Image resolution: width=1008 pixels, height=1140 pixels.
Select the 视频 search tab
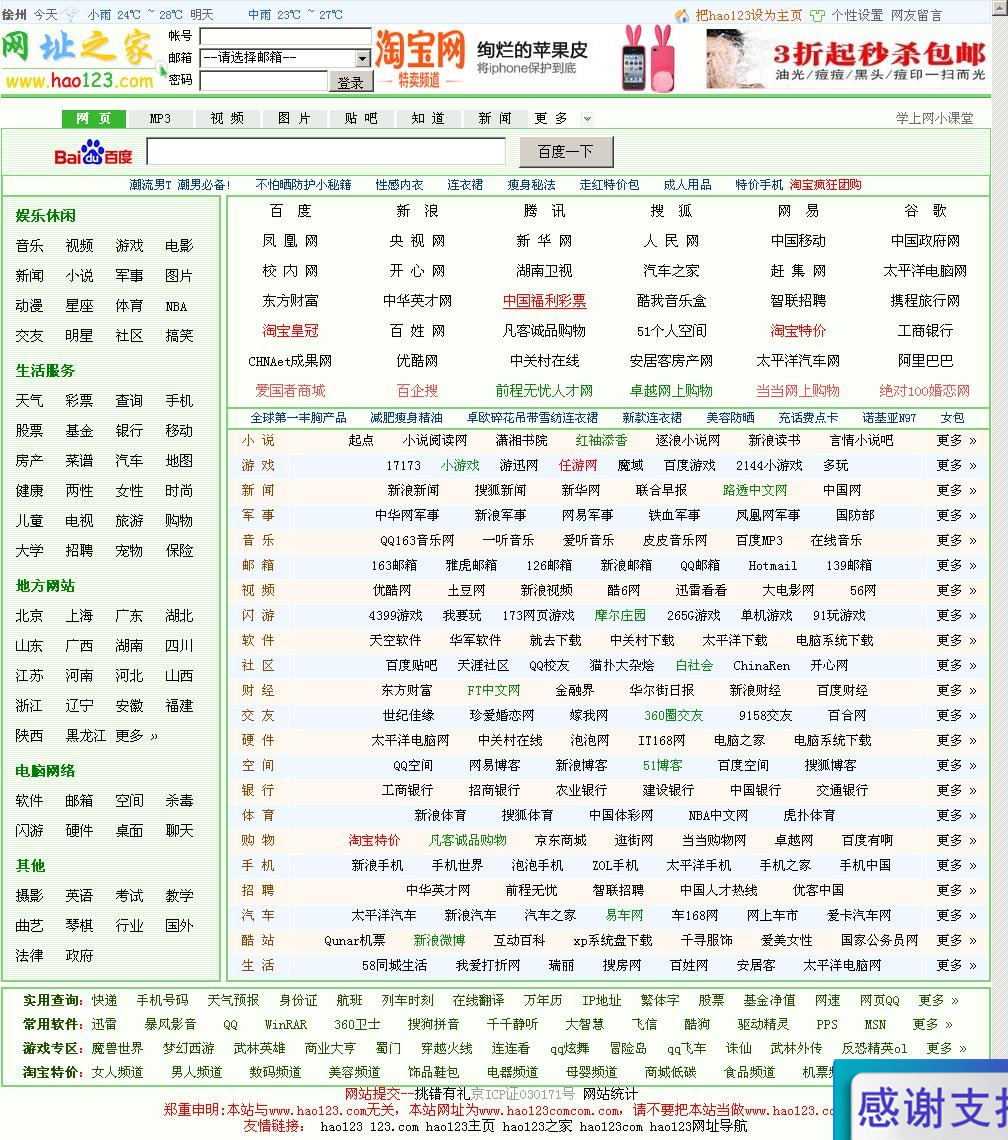tap(227, 119)
